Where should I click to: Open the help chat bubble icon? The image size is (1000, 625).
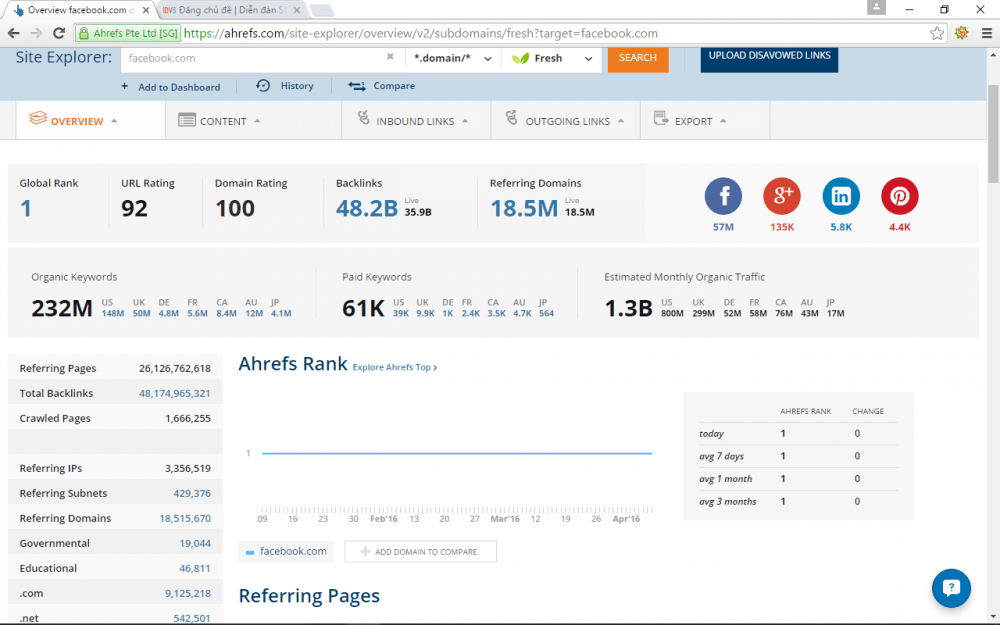pyautogui.click(x=951, y=588)
